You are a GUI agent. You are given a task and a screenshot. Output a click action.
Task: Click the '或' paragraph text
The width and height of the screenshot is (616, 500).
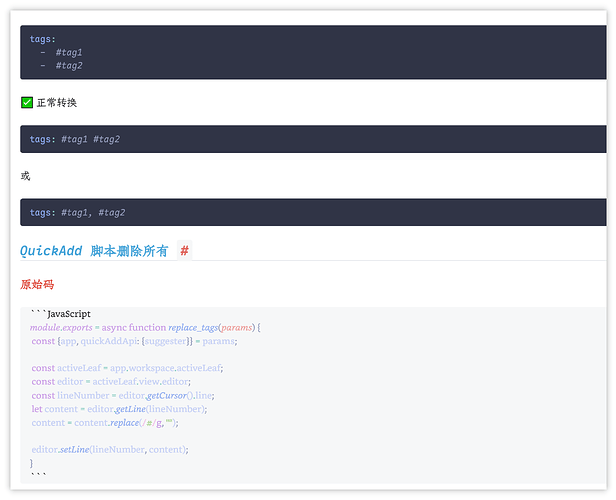tap(25, 176)
